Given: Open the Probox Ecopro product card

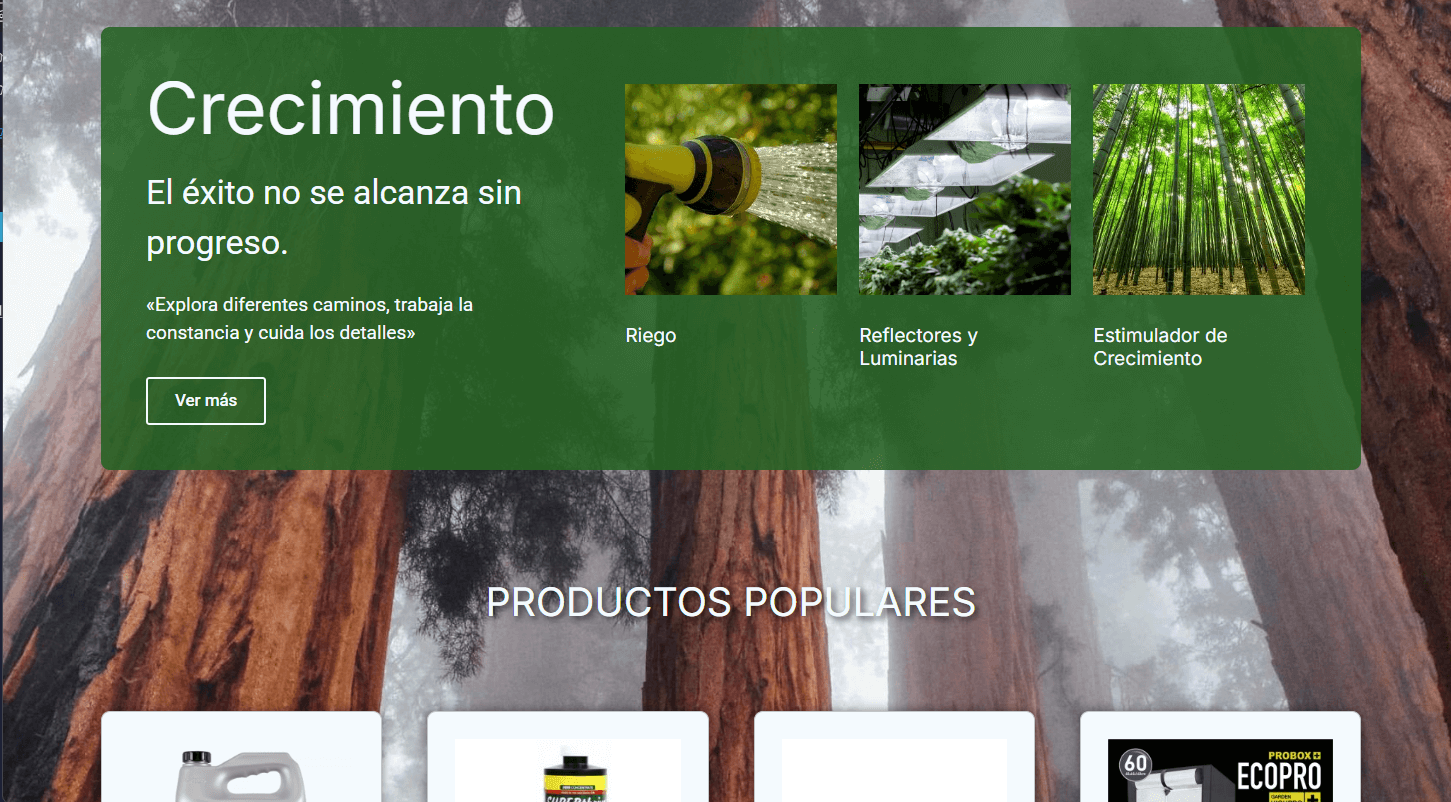Looking at the screenshot, I should point(1220,757).
